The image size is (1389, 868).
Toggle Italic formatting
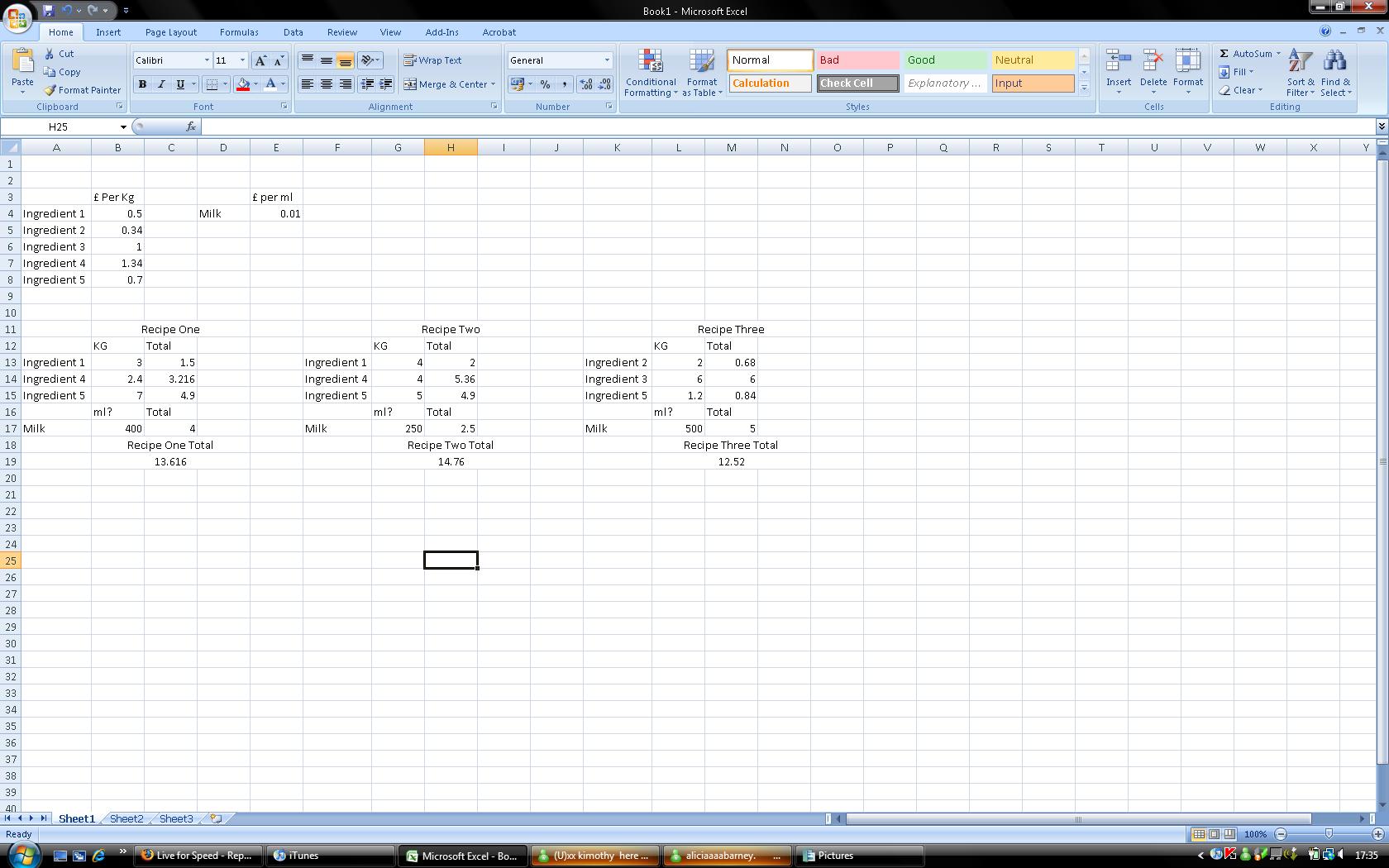(161, 84)
